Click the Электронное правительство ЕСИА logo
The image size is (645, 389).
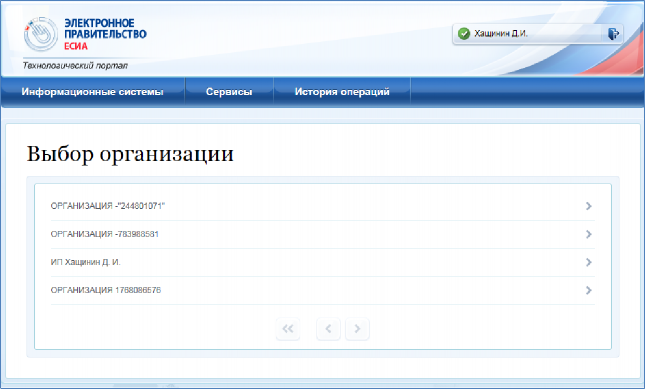tap(85, 34)
